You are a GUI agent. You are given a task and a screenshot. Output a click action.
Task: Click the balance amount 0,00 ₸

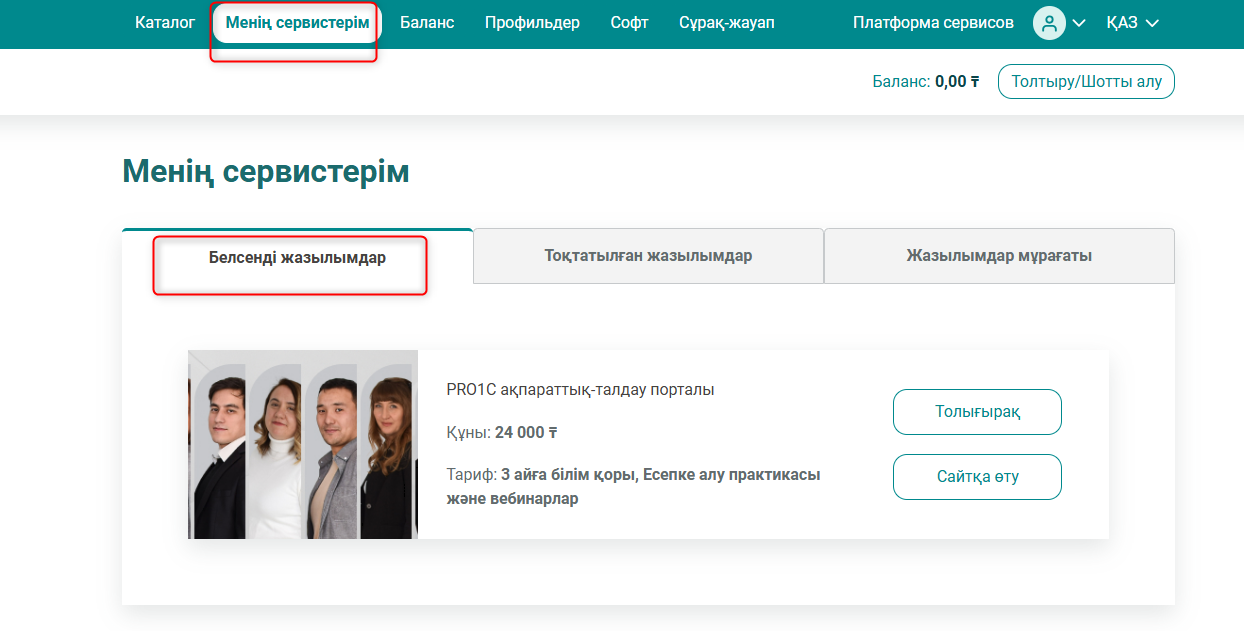[x=957, y=82]
